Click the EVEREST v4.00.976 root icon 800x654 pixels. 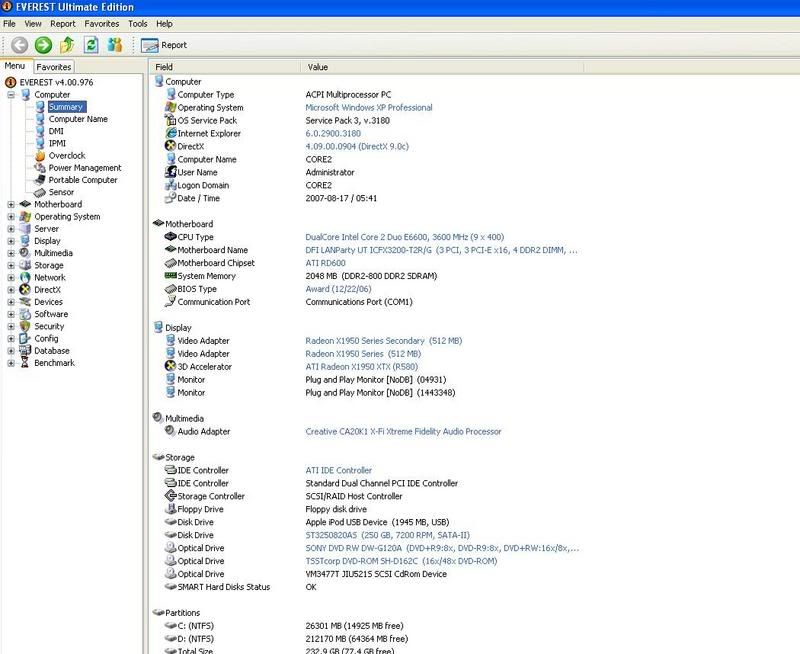[10, 82]
